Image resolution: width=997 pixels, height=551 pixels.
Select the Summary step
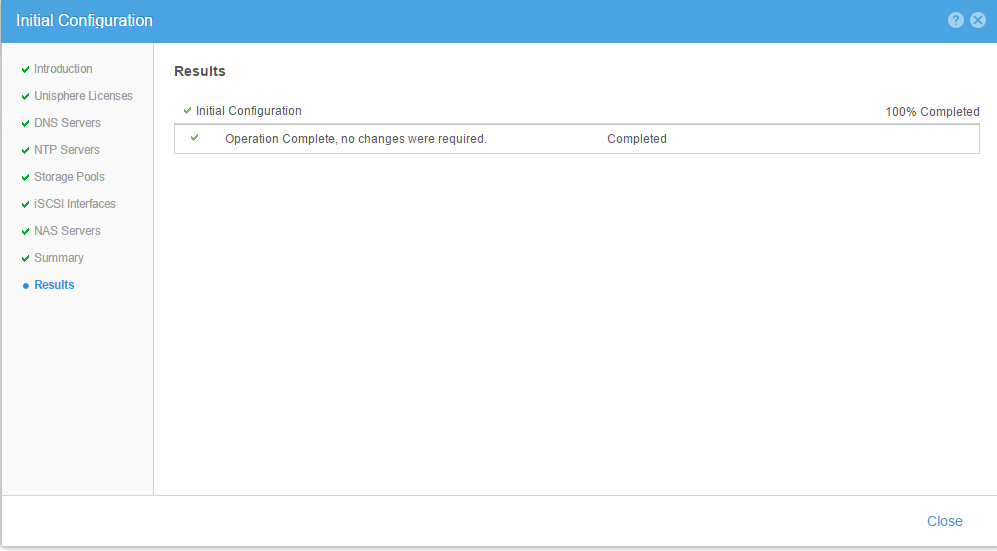(x=58, y=258)
